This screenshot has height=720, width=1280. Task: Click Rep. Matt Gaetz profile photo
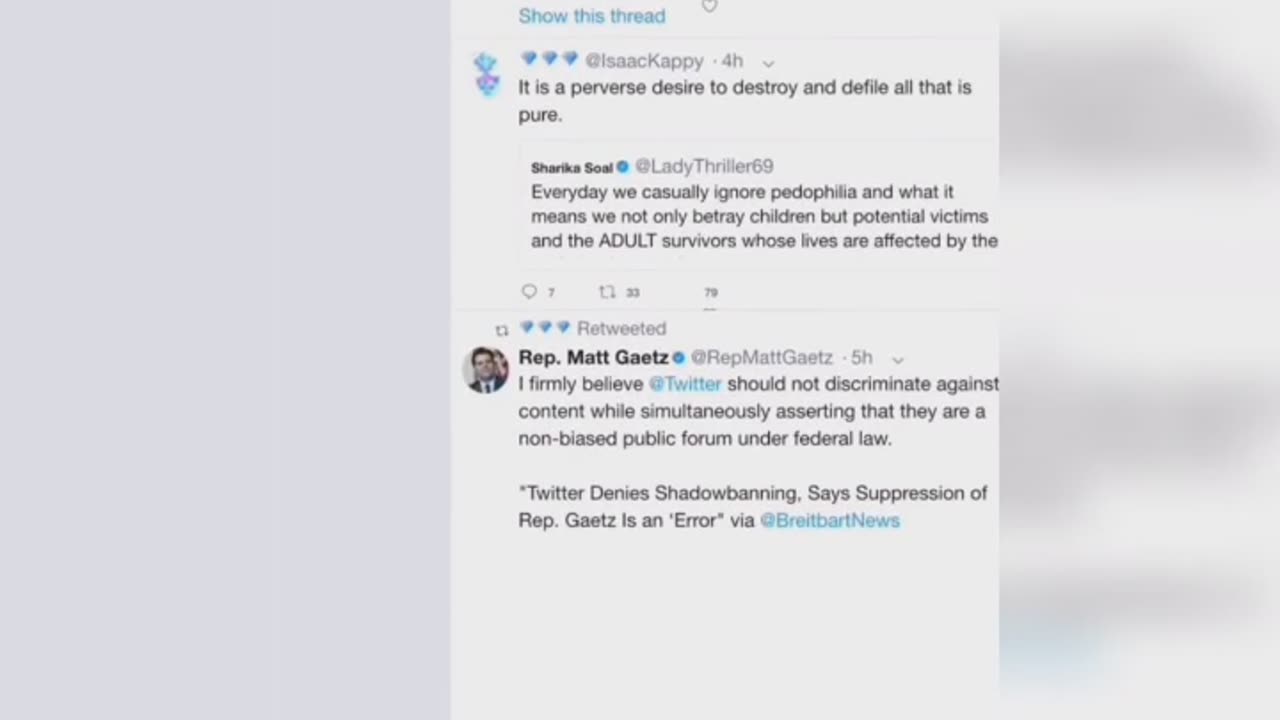pyautogui.click(x=487, y=369)
